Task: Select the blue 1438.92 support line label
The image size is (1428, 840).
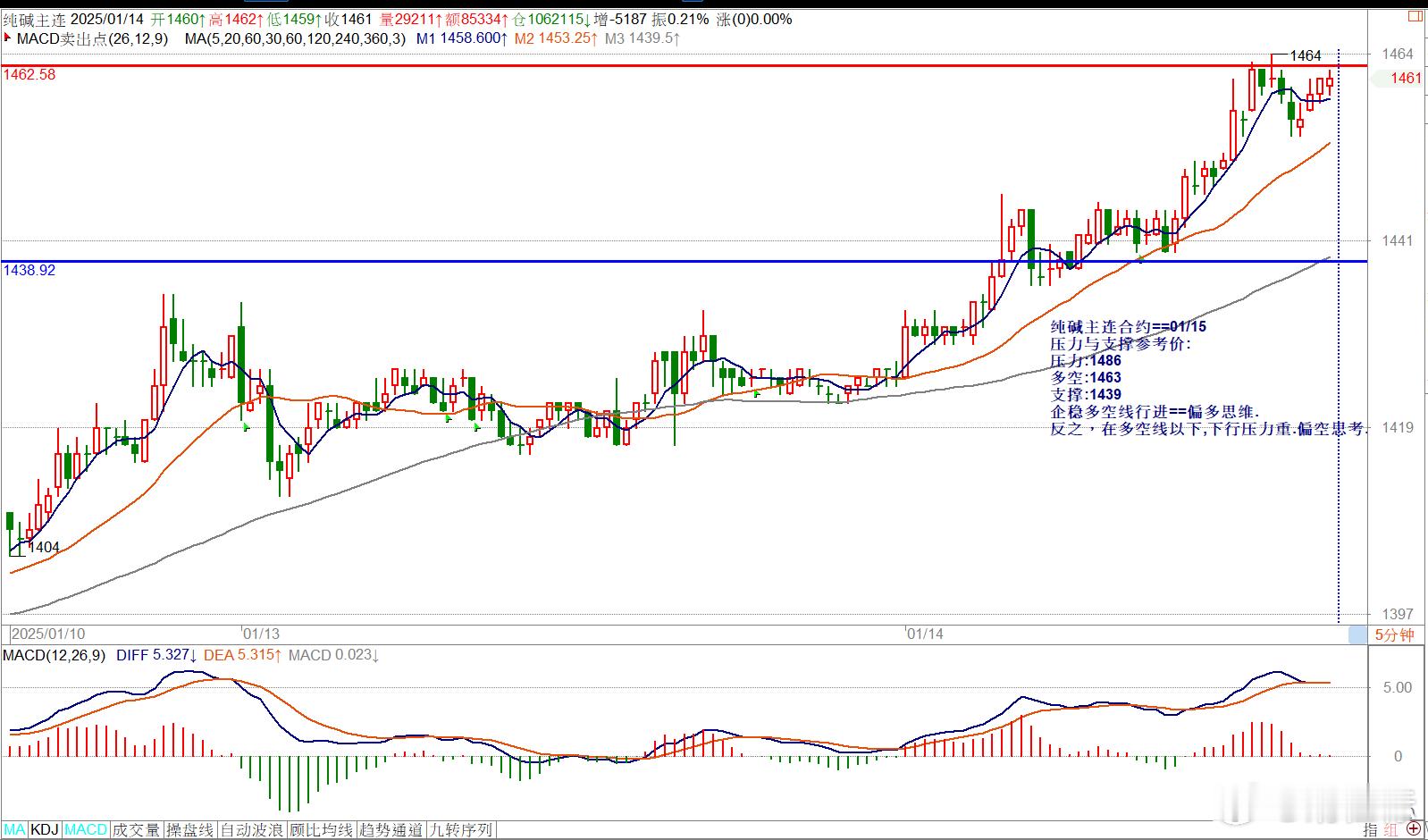Action: pos(29,270)
